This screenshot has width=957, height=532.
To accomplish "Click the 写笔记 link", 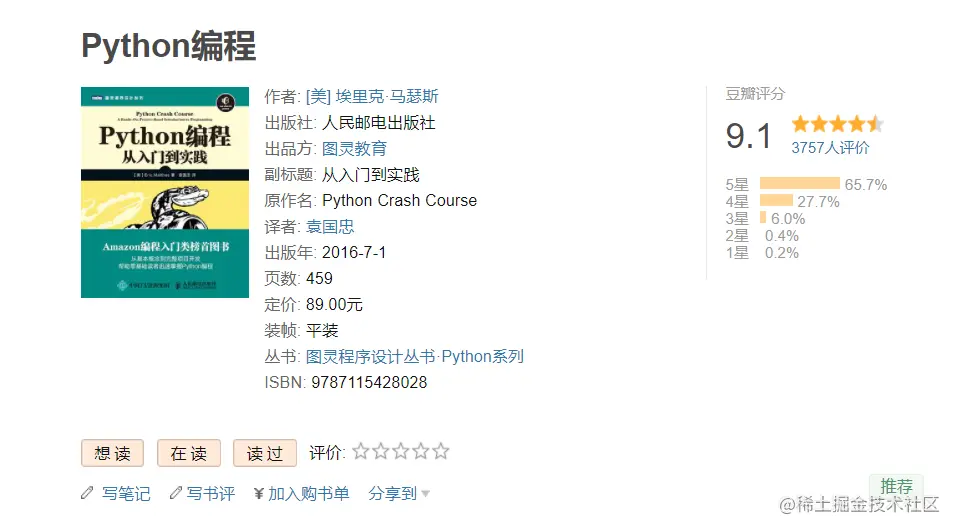I will pyautogui.click(x=126, y=494).
